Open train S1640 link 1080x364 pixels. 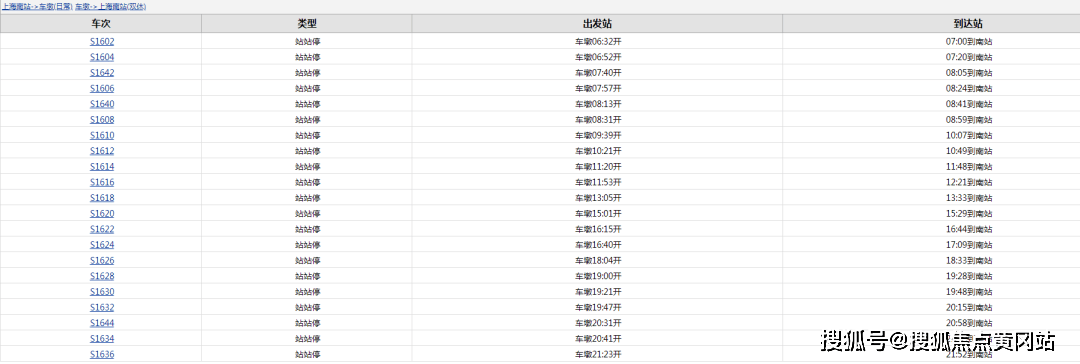click(x=102, y=104)
